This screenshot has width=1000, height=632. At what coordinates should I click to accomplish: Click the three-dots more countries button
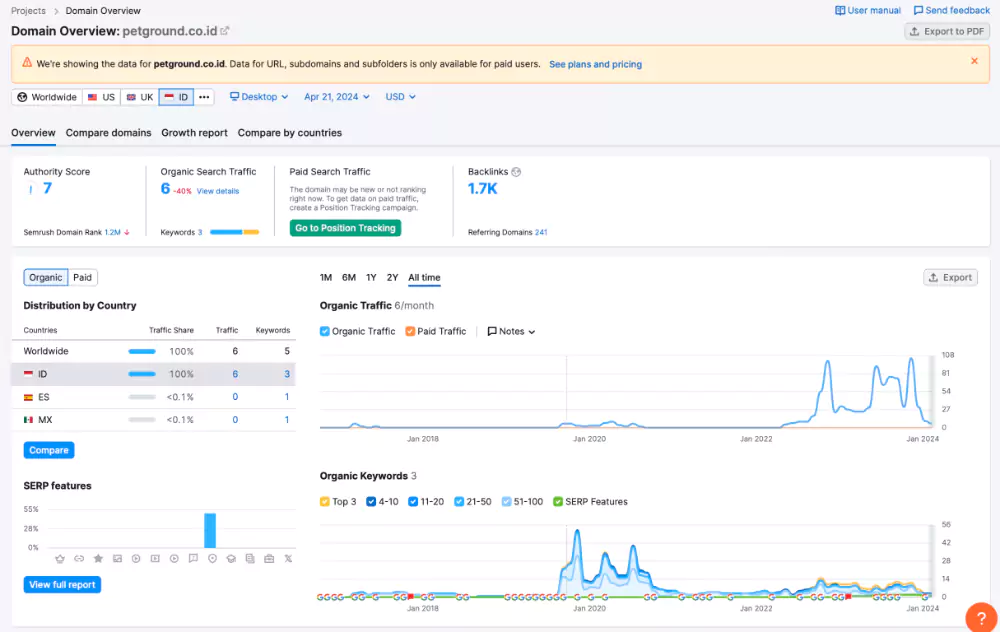point(204,97)
